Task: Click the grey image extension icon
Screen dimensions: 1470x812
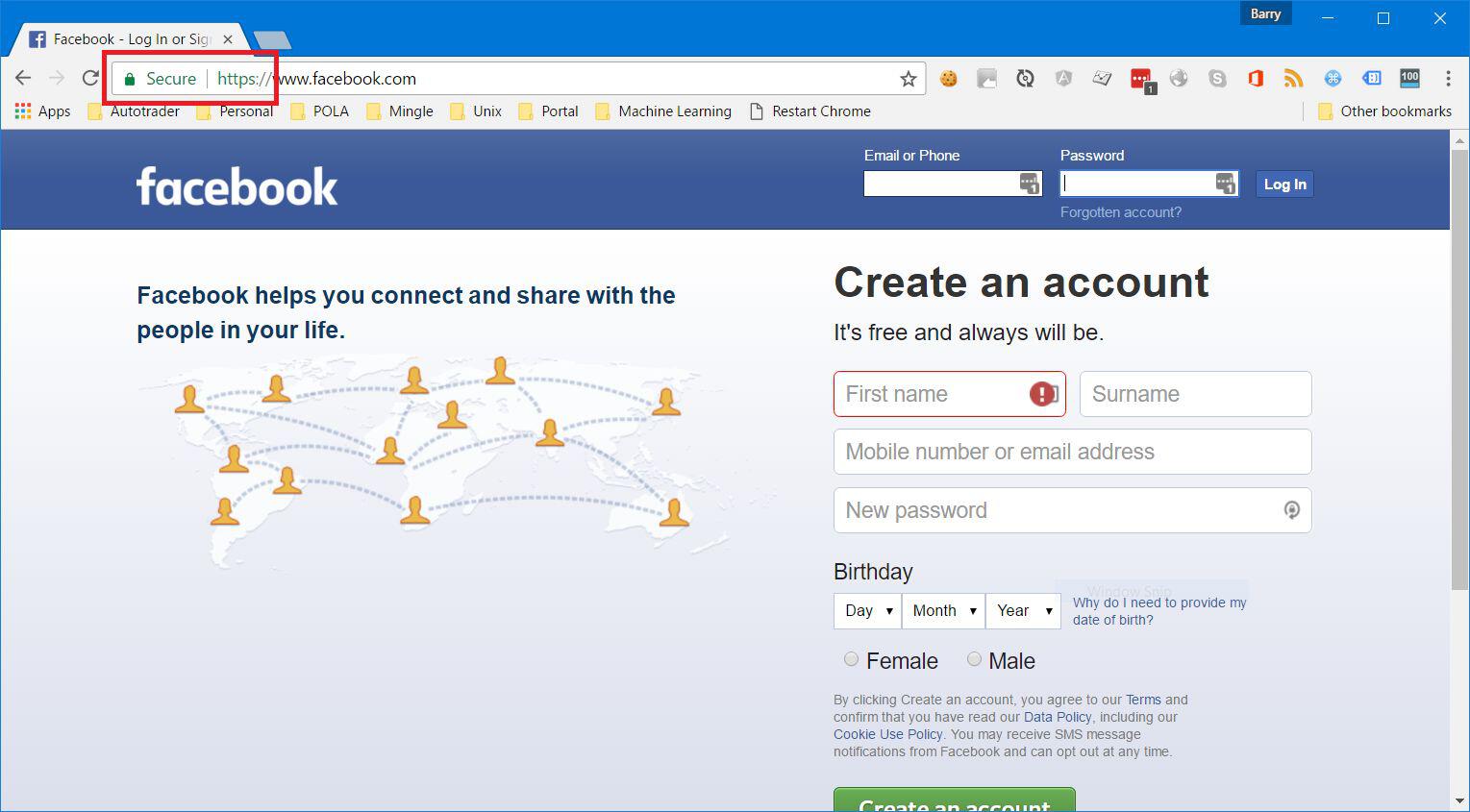Action: [986, 79]
